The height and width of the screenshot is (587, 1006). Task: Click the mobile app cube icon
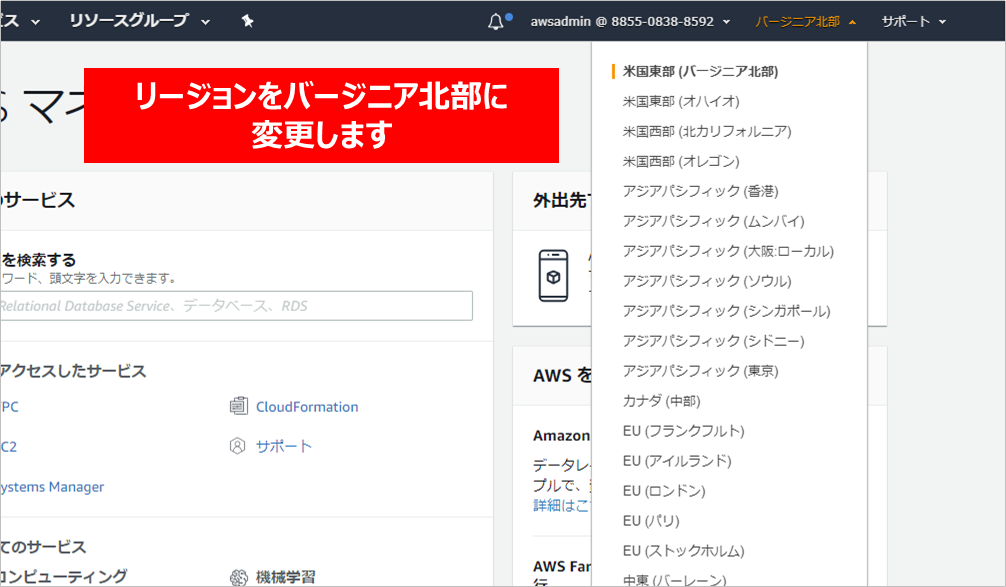(553, 275)
